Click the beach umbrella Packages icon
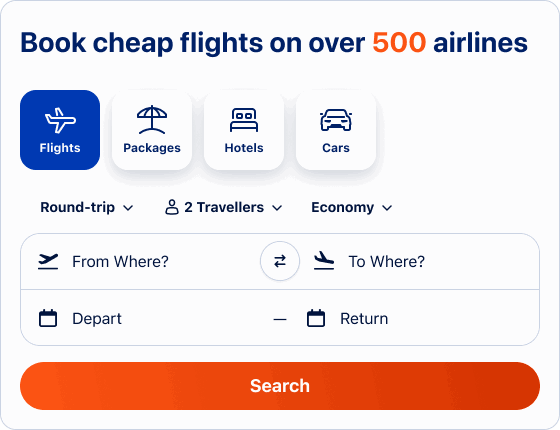The height and width of the screenshot is (430, 560). (x=152, y=120)
